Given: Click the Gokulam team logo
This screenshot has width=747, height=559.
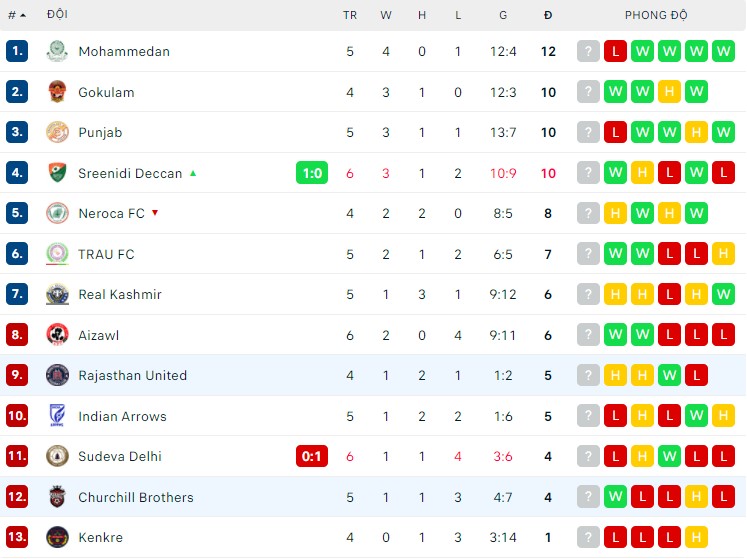Looking at the screenshot, I should point(57,92).
